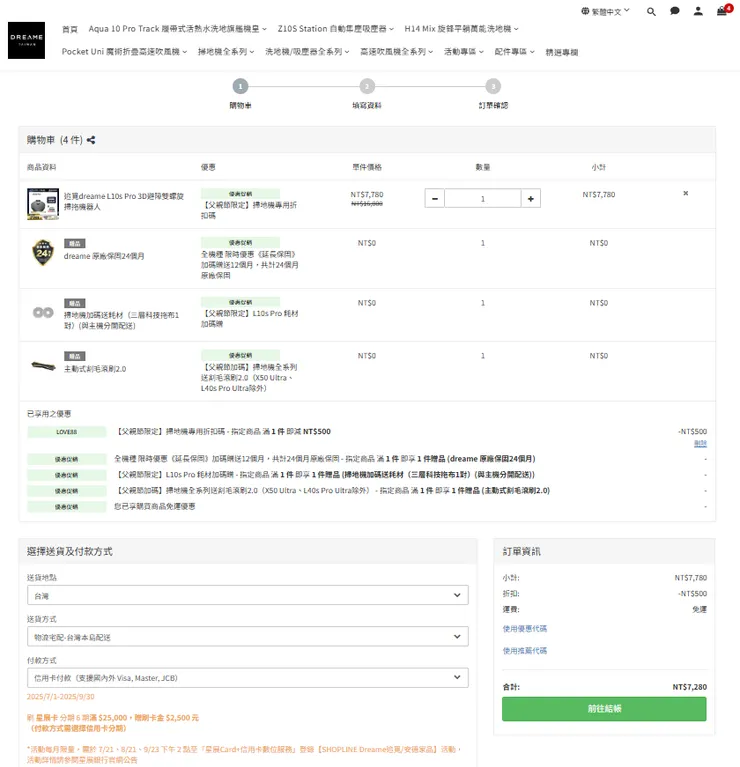The height and width of the screenshot is (767, 740).
Task: Click the discount value -NT$500 in order info
Action: tap(693, 593)
